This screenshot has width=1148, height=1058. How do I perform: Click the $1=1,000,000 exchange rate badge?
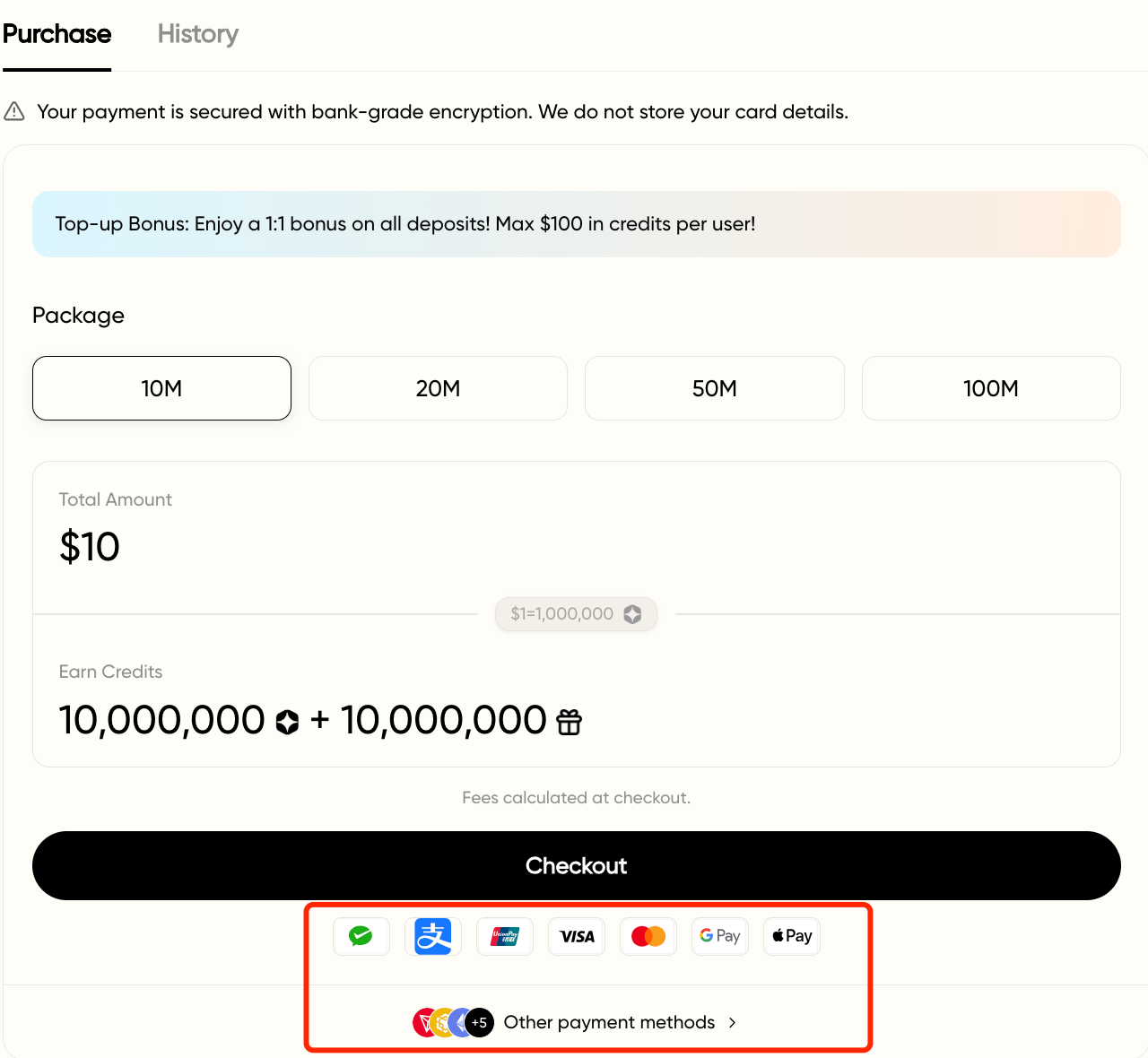(x=576, y=614)
